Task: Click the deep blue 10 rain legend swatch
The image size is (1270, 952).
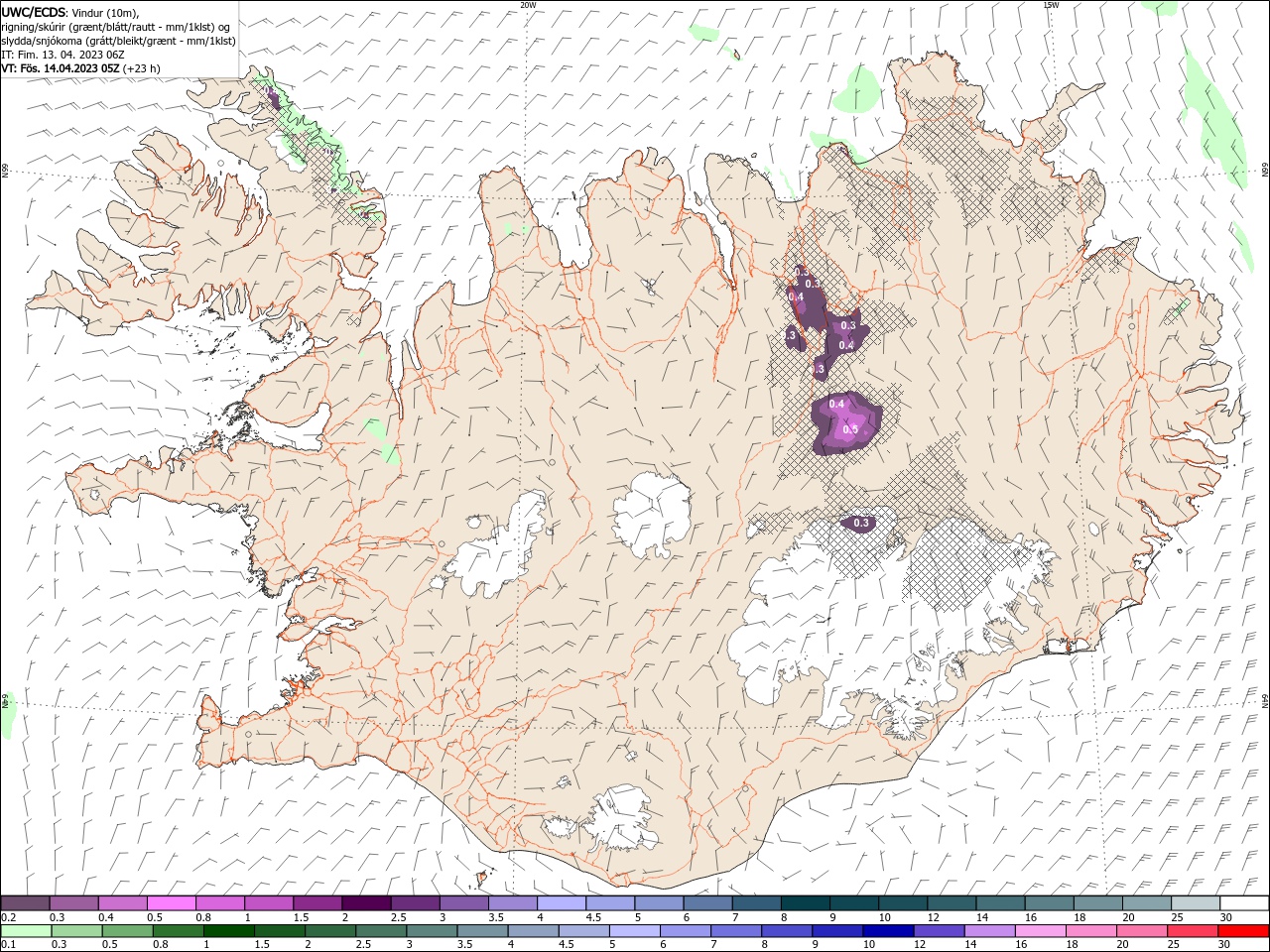Action: [x=886, y=931]
